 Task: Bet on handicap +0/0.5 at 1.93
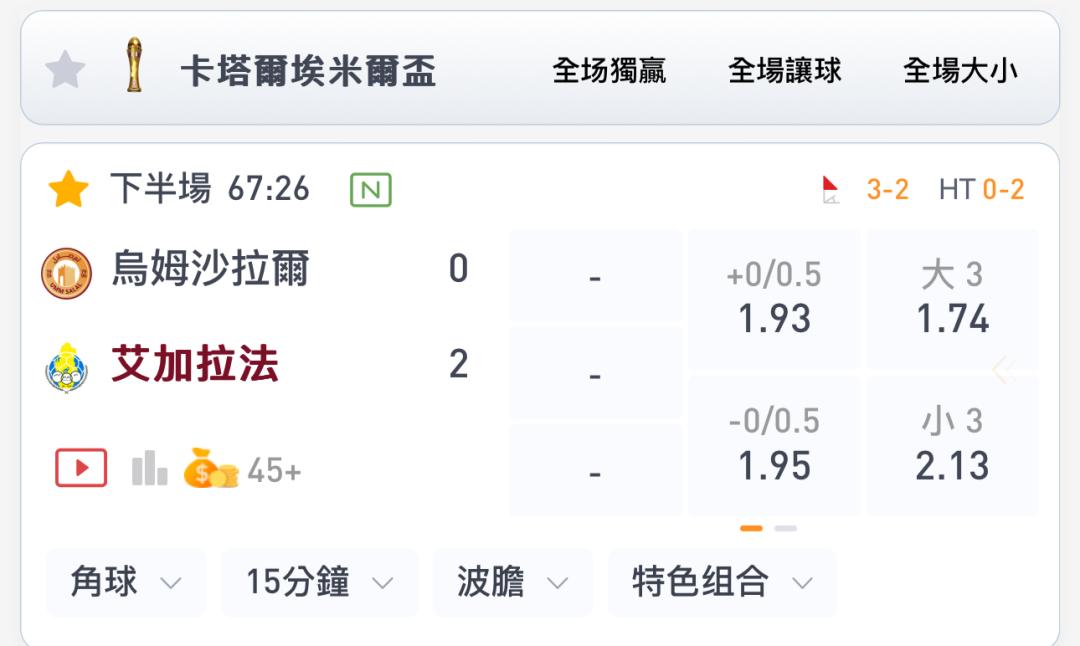click(x=774, y=299)
